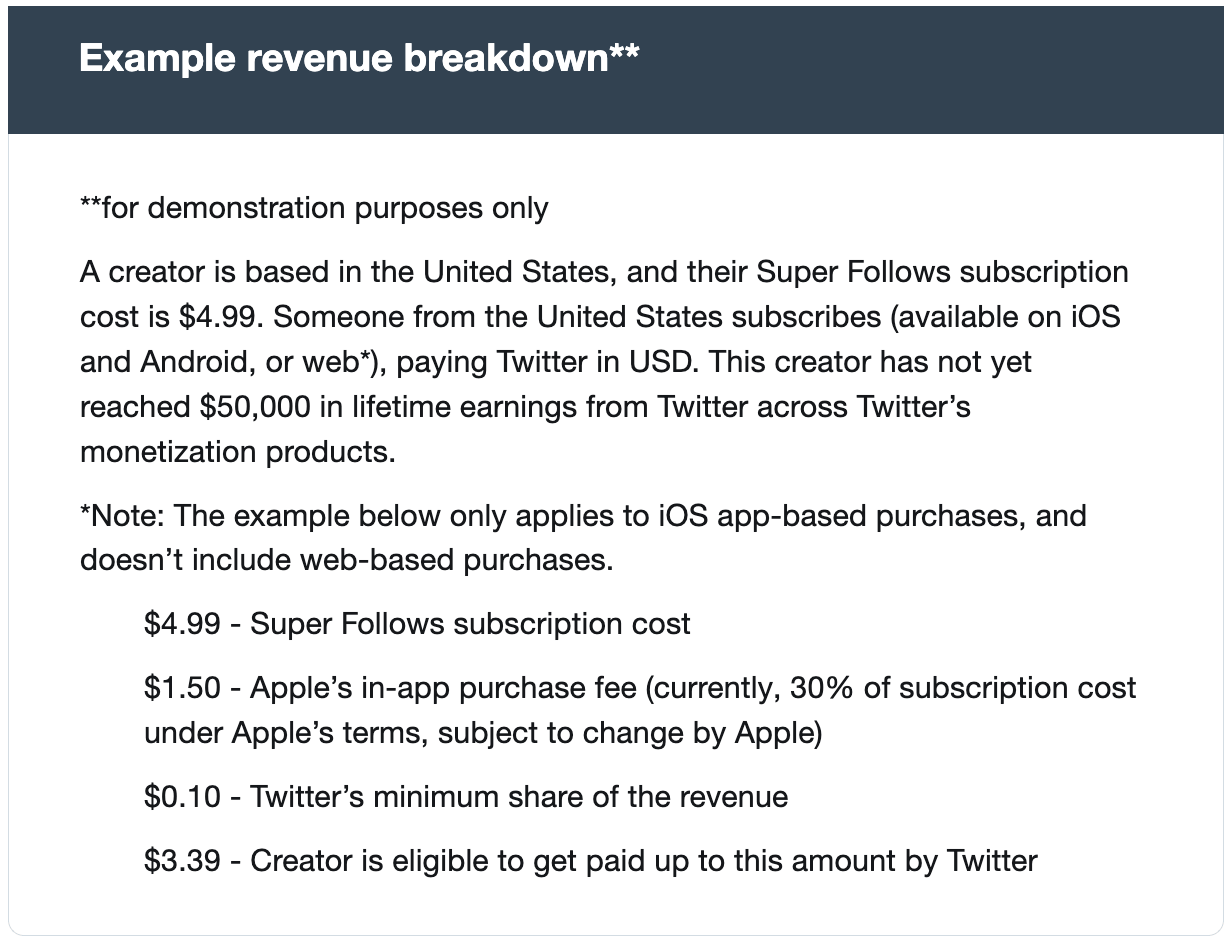Click the '**for demonstration purposes only' line

[314, 208]
